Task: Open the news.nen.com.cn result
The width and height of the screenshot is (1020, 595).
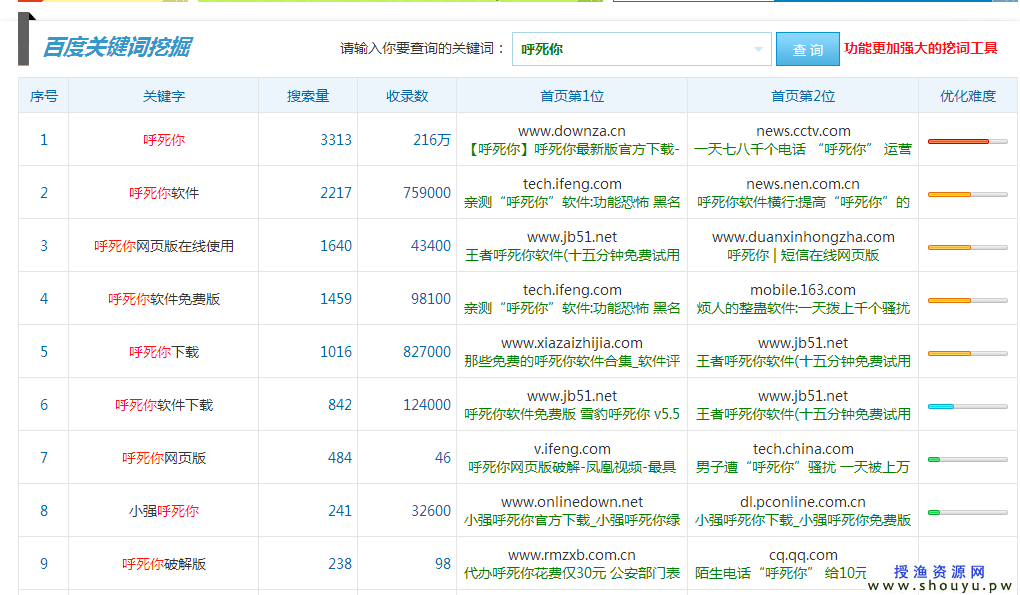Action: 803,185
